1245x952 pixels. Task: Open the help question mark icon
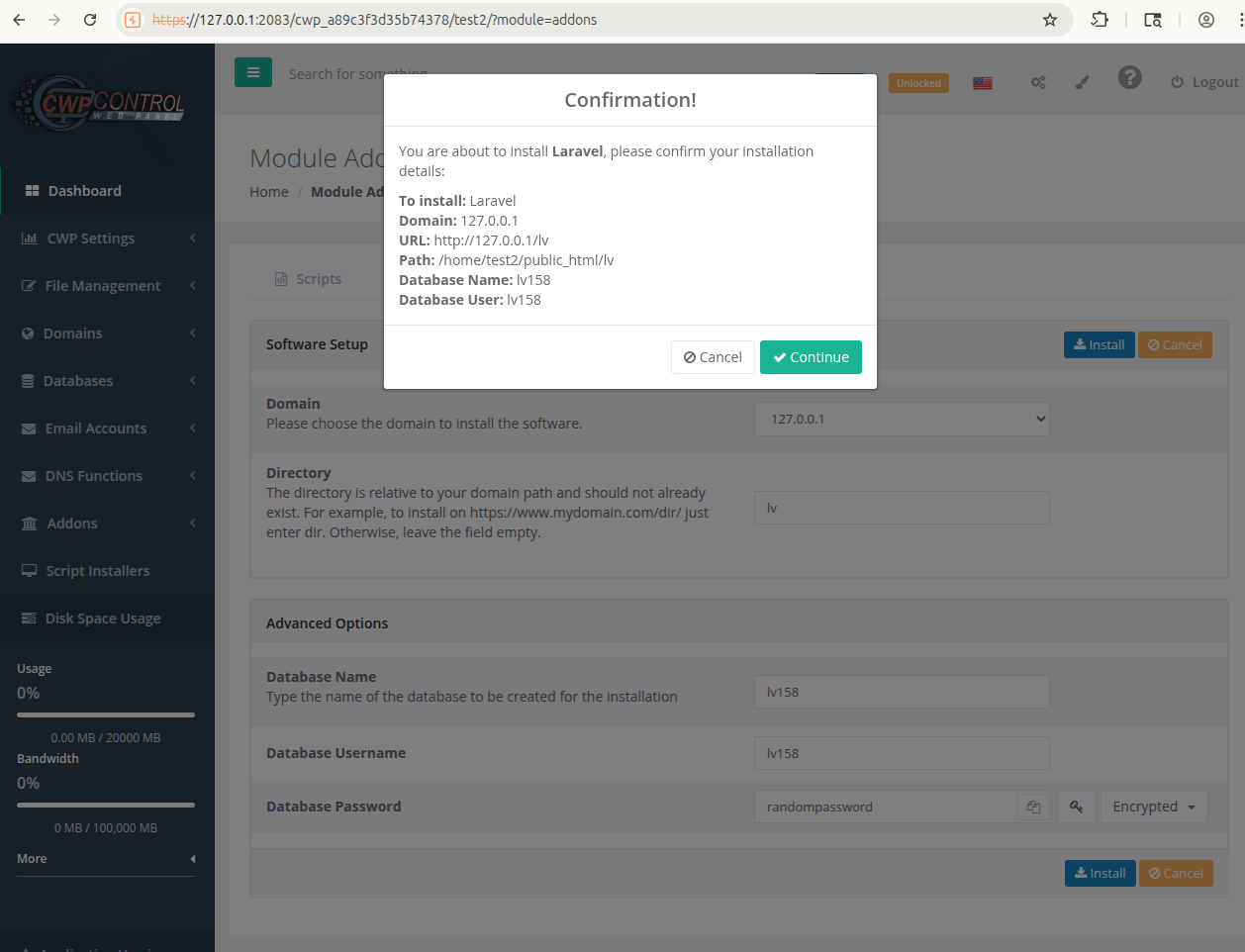[x=1129, y=78]
